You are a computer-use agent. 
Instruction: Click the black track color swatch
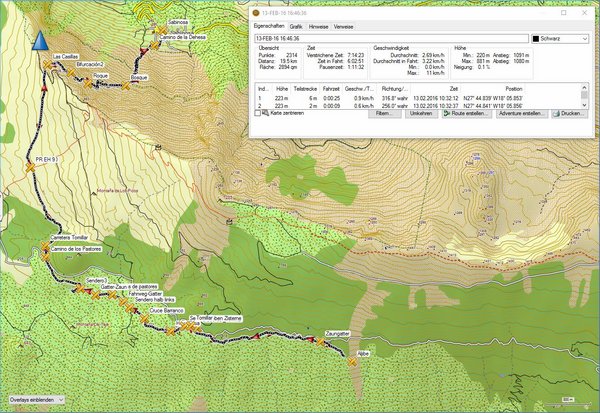(x=536, y=37)
